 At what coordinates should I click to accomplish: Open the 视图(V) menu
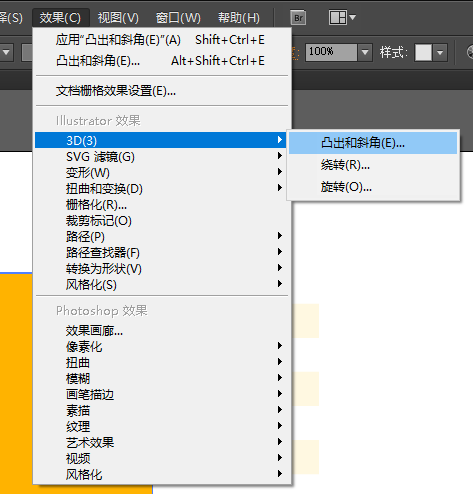(x=118, y=18)
